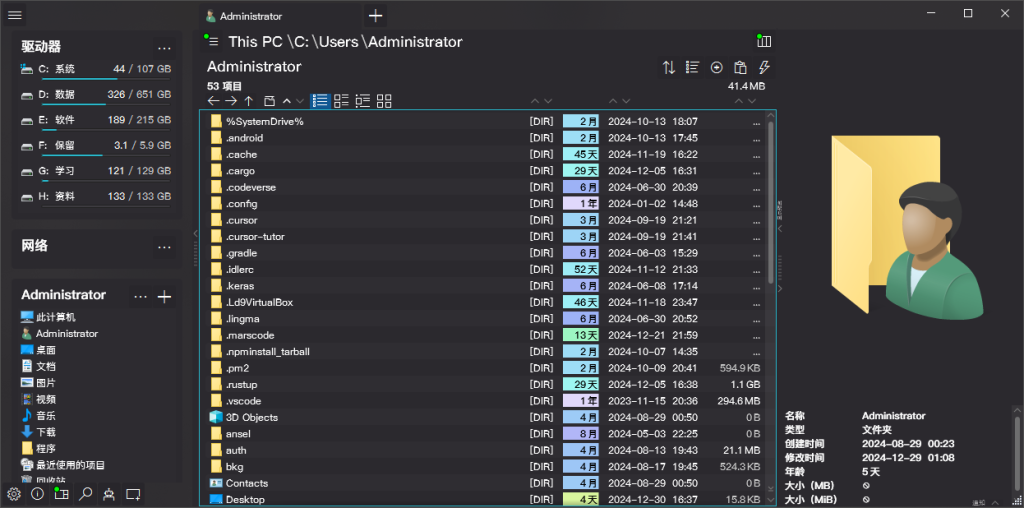The width and height of the screenshot is (1024, 508).
Task: Click the new window icon in bottom bar
Action: click(133, 494)
